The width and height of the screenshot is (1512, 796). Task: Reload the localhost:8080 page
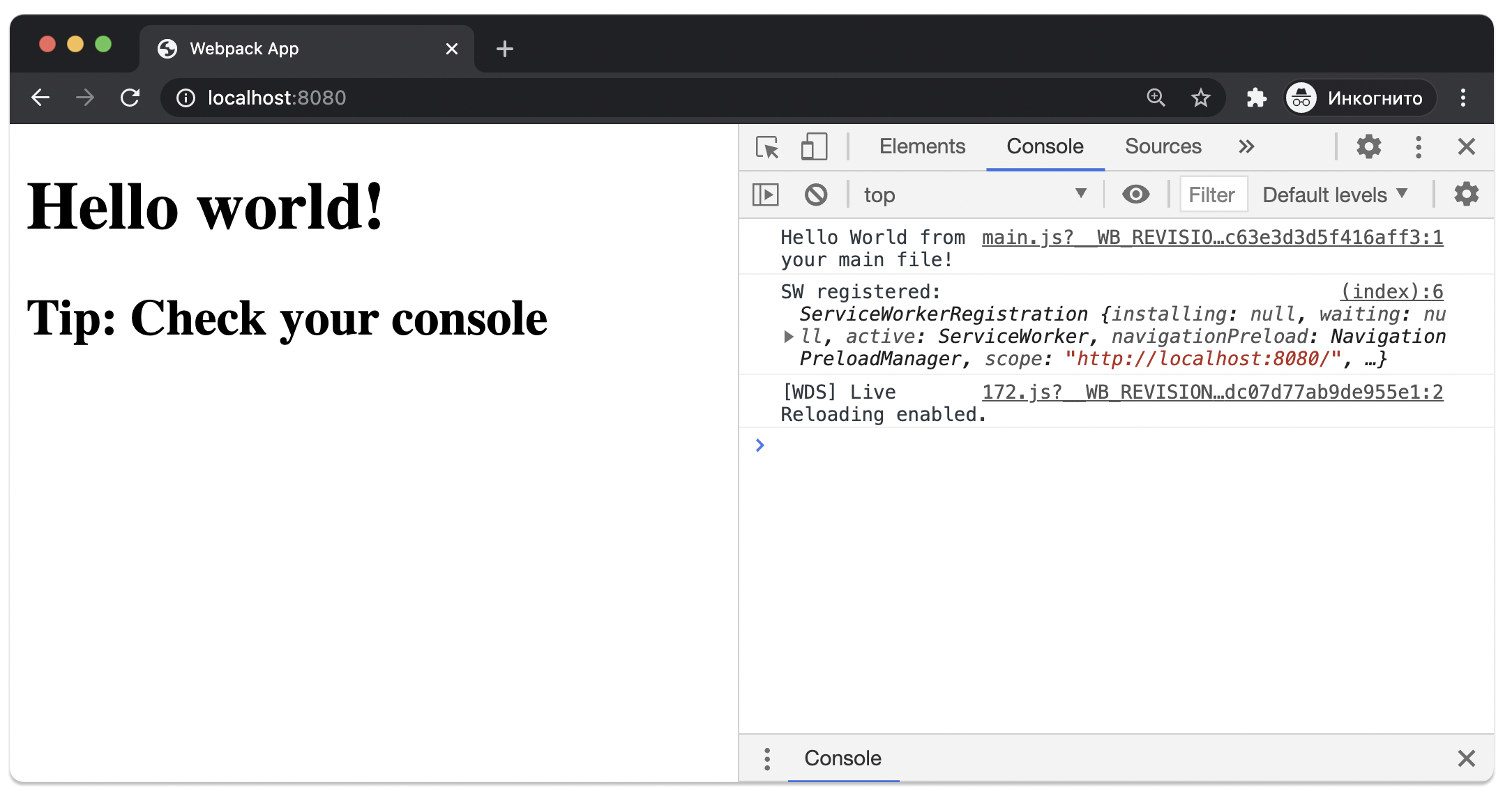point(130,98)
